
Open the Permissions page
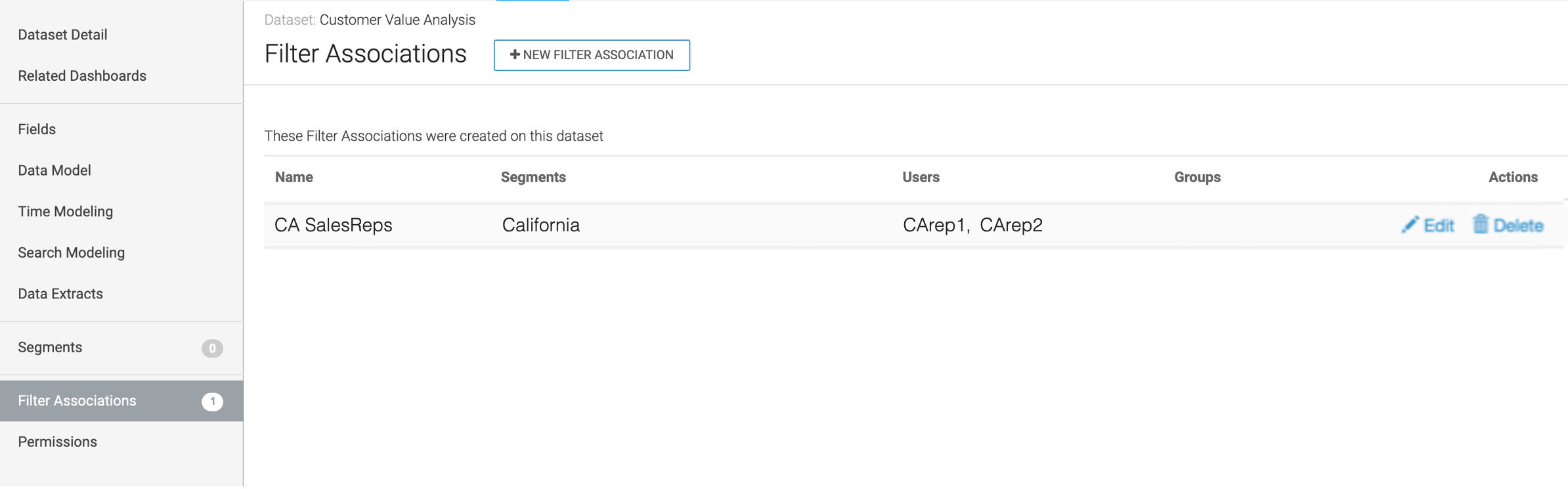coord(58,442)
